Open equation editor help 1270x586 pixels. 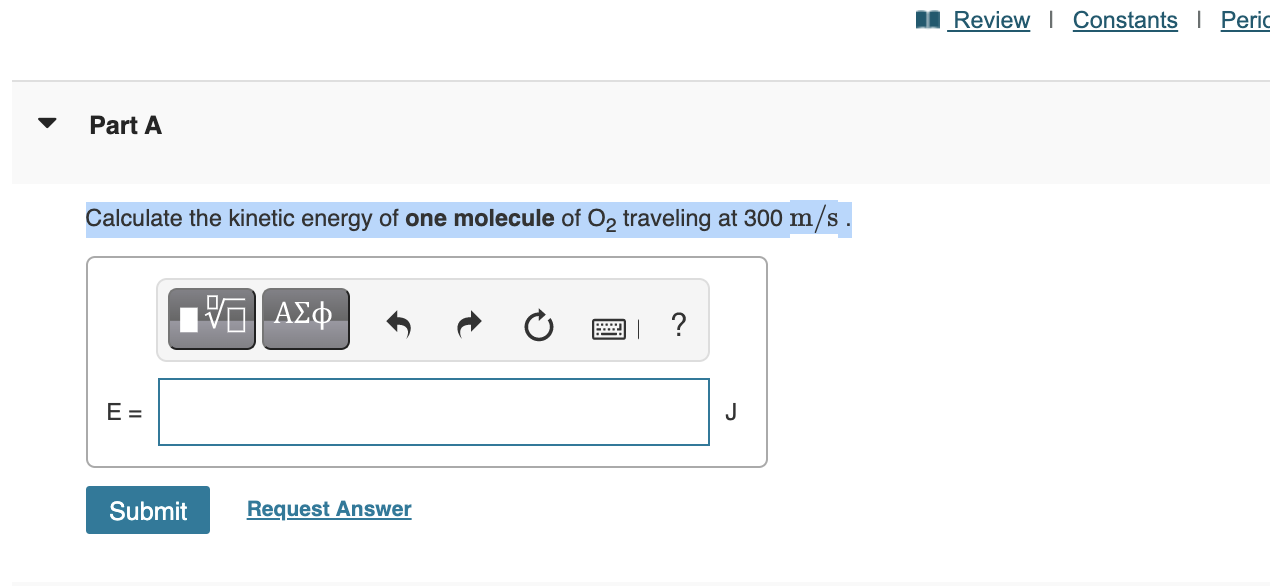pos(678,325)
